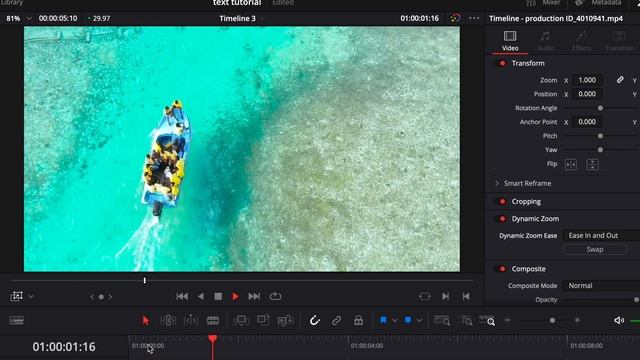Flip the clip horizontally
This screenshot has height=360, width=640.
tap(571, 164)
